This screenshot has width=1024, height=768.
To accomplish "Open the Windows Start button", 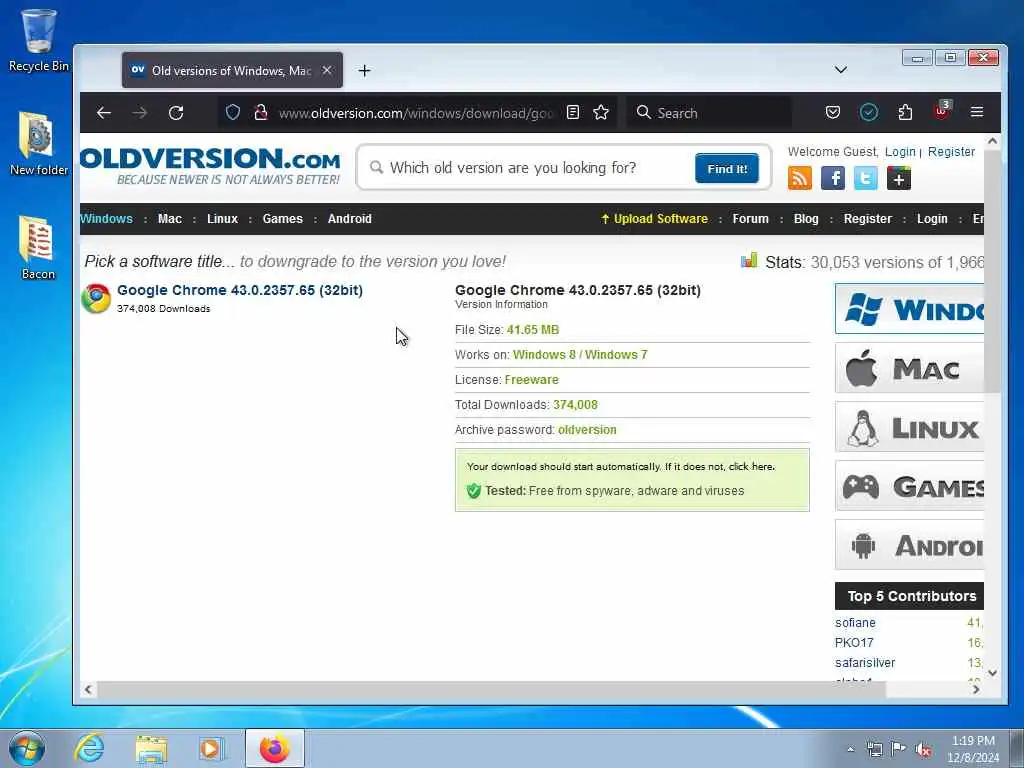I will (27, 748).
